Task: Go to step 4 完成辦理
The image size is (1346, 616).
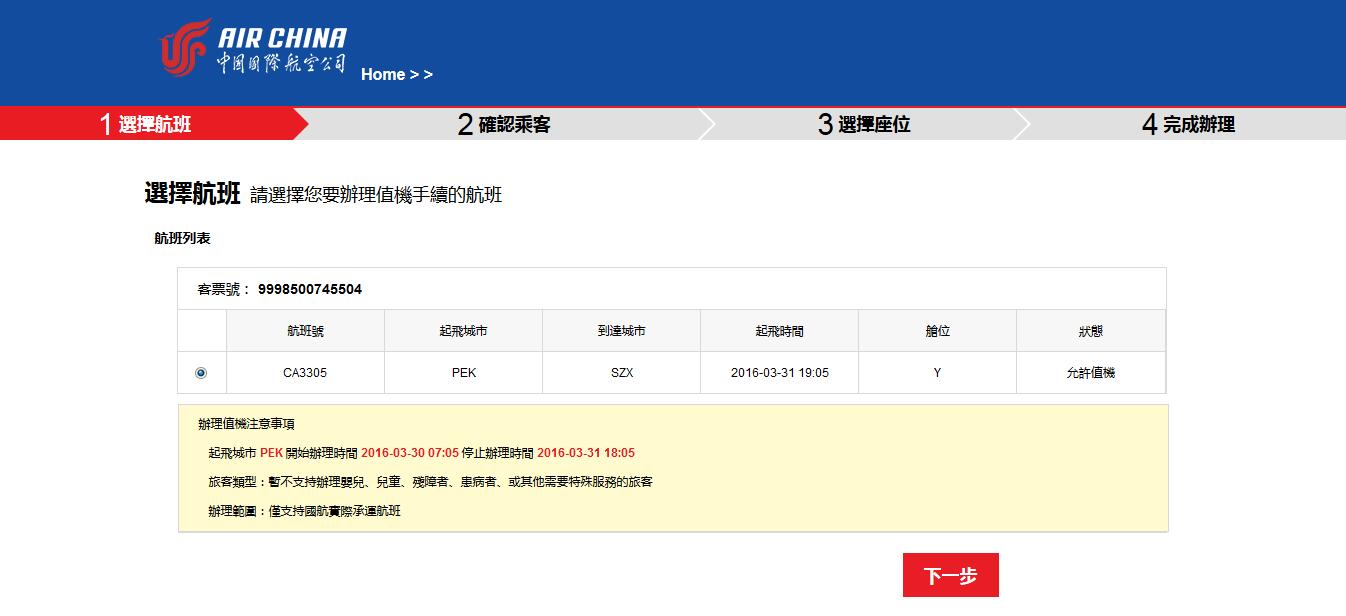Action: (1188, 125)
